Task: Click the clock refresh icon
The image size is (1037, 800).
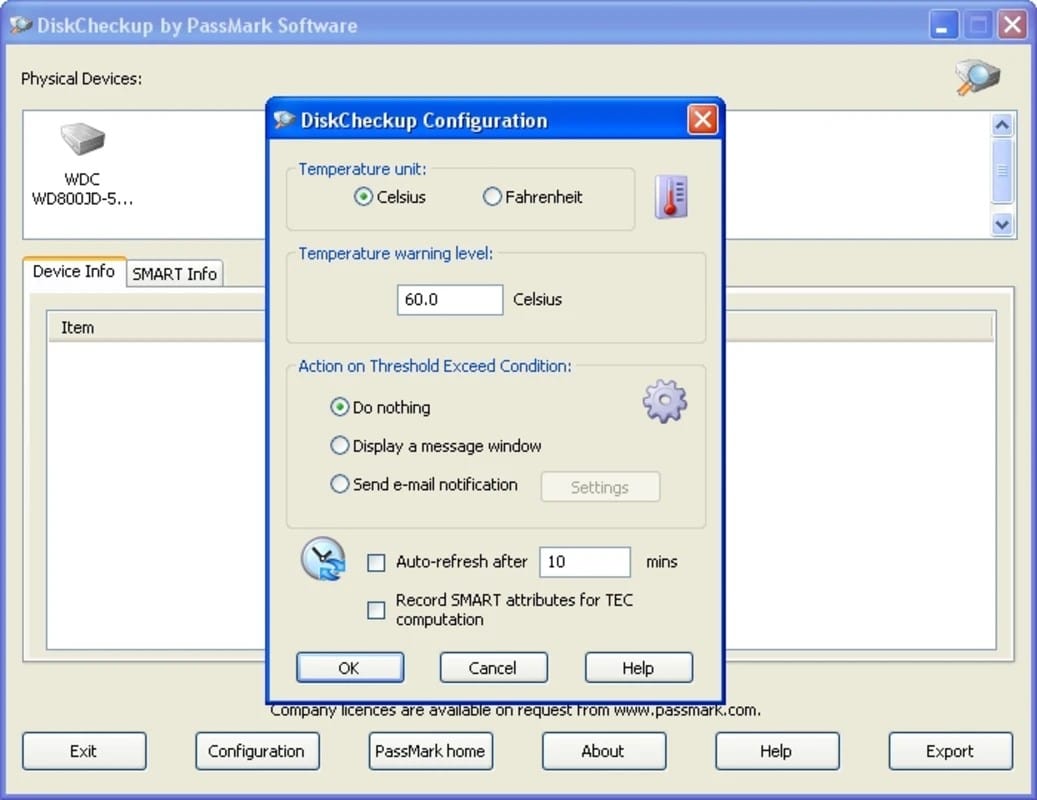Action: coord(323,559)
